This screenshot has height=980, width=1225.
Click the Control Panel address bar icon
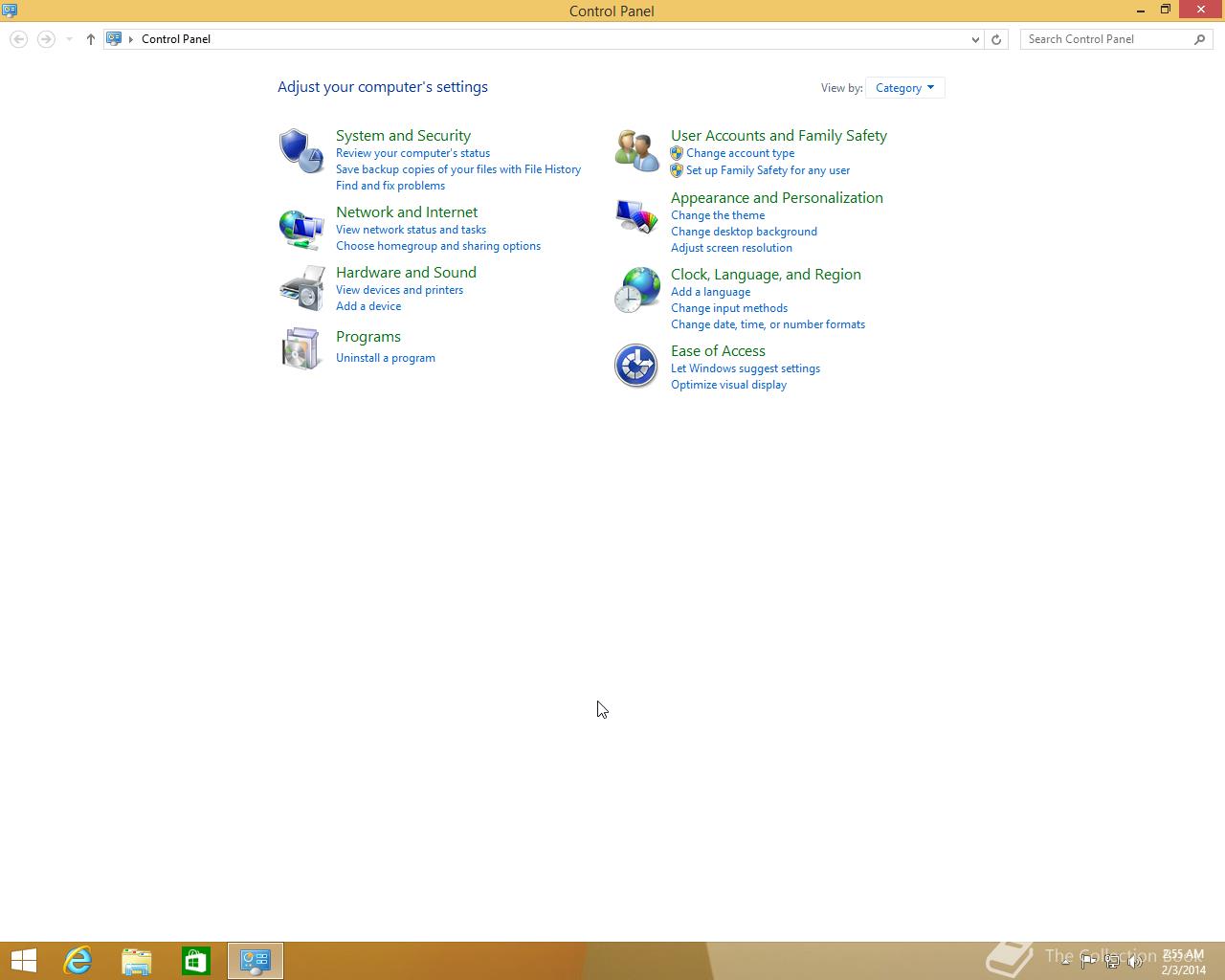point(114,39)
